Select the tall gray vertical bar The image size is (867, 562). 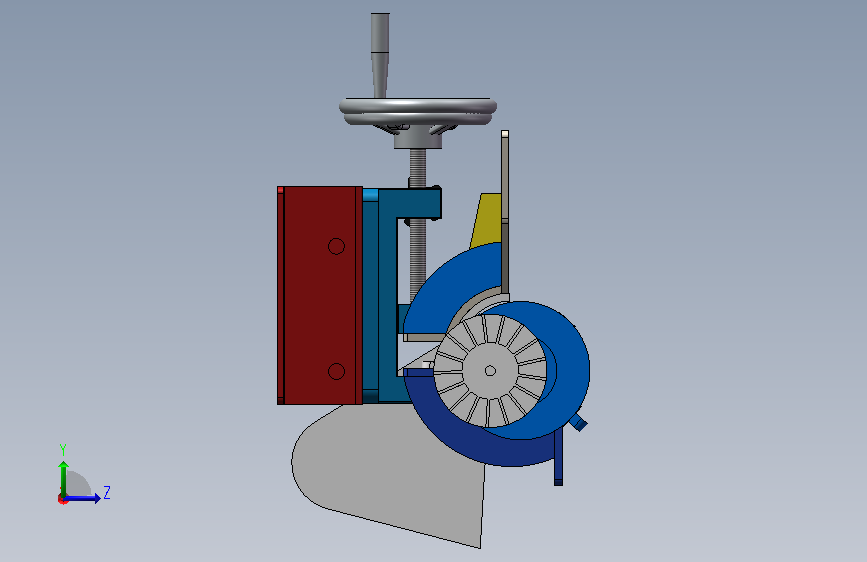point(505,212)
